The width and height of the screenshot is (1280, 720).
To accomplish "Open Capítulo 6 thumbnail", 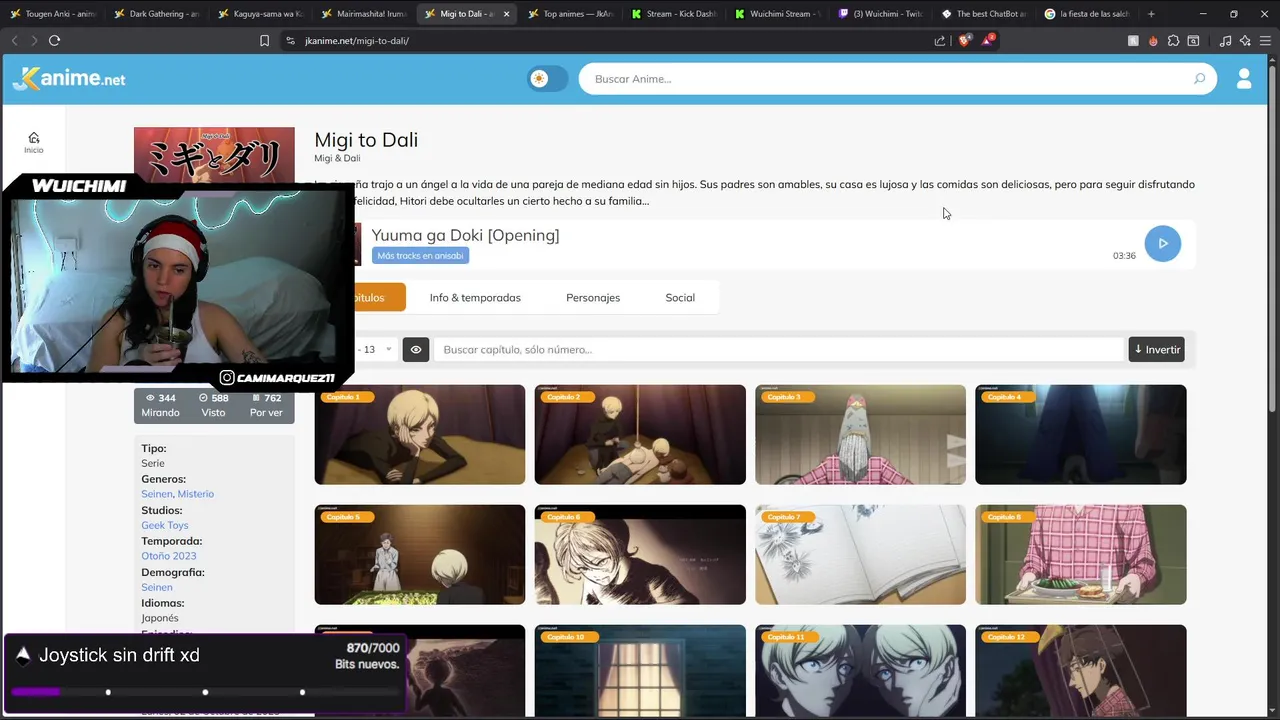I will pos(640,555).
